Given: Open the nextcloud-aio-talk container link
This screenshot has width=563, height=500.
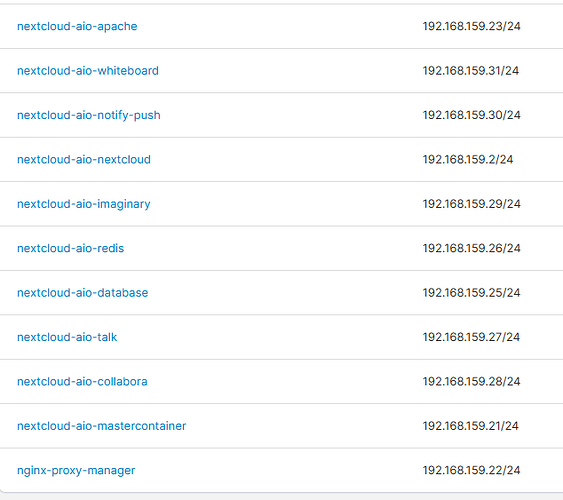Looking at the screenshot, I should 67,337.
